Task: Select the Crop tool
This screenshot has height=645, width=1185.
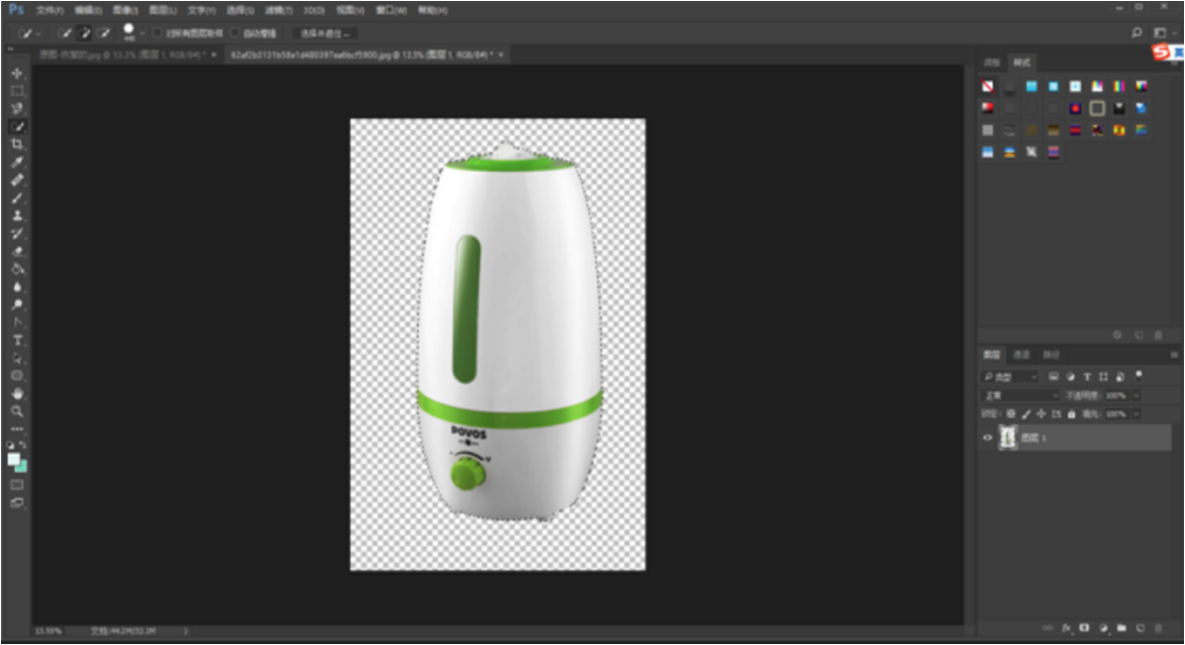Action: coord(17,144)
